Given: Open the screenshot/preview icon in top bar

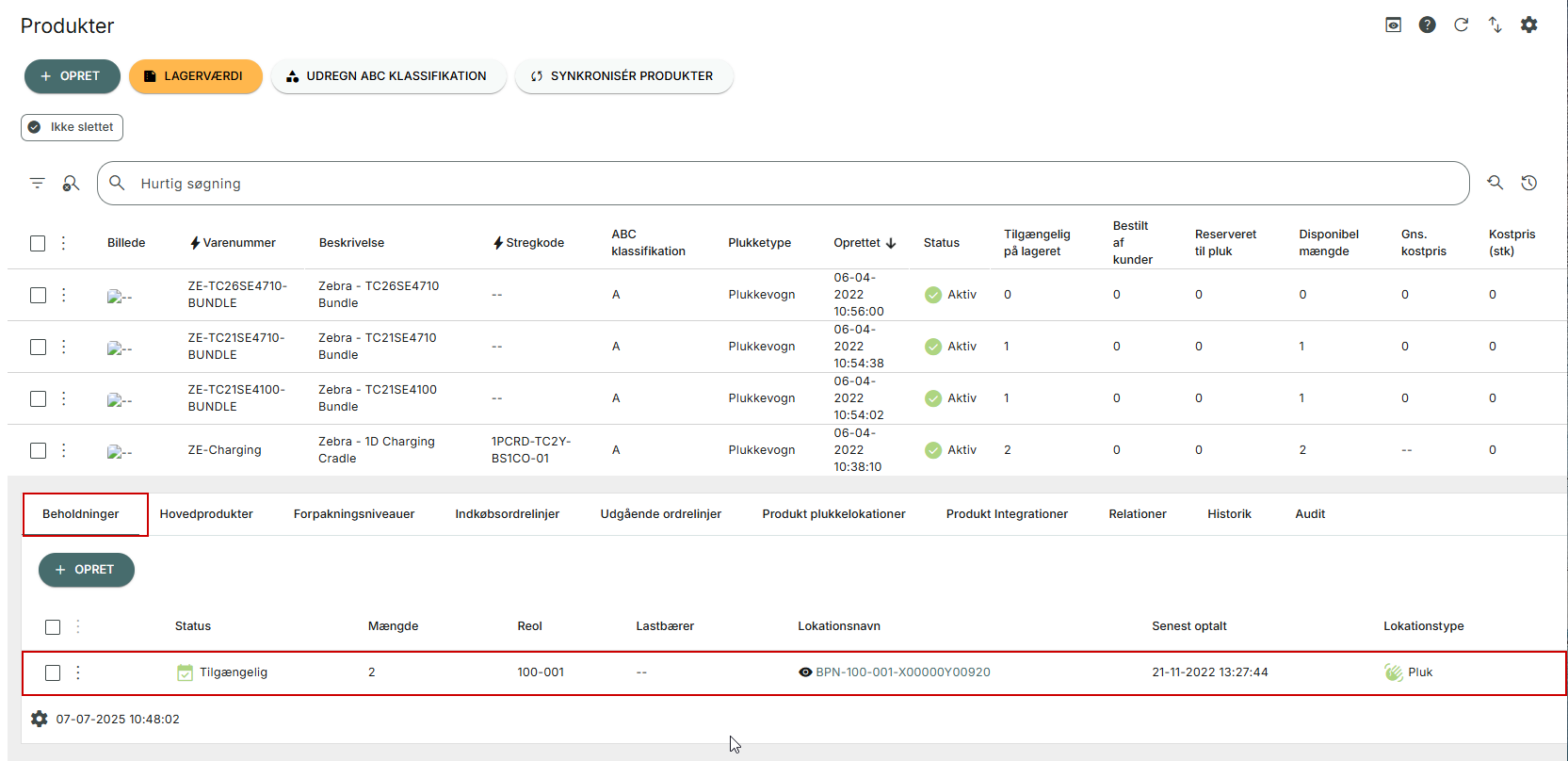Looking at the screenshot, I should 1393,25.
